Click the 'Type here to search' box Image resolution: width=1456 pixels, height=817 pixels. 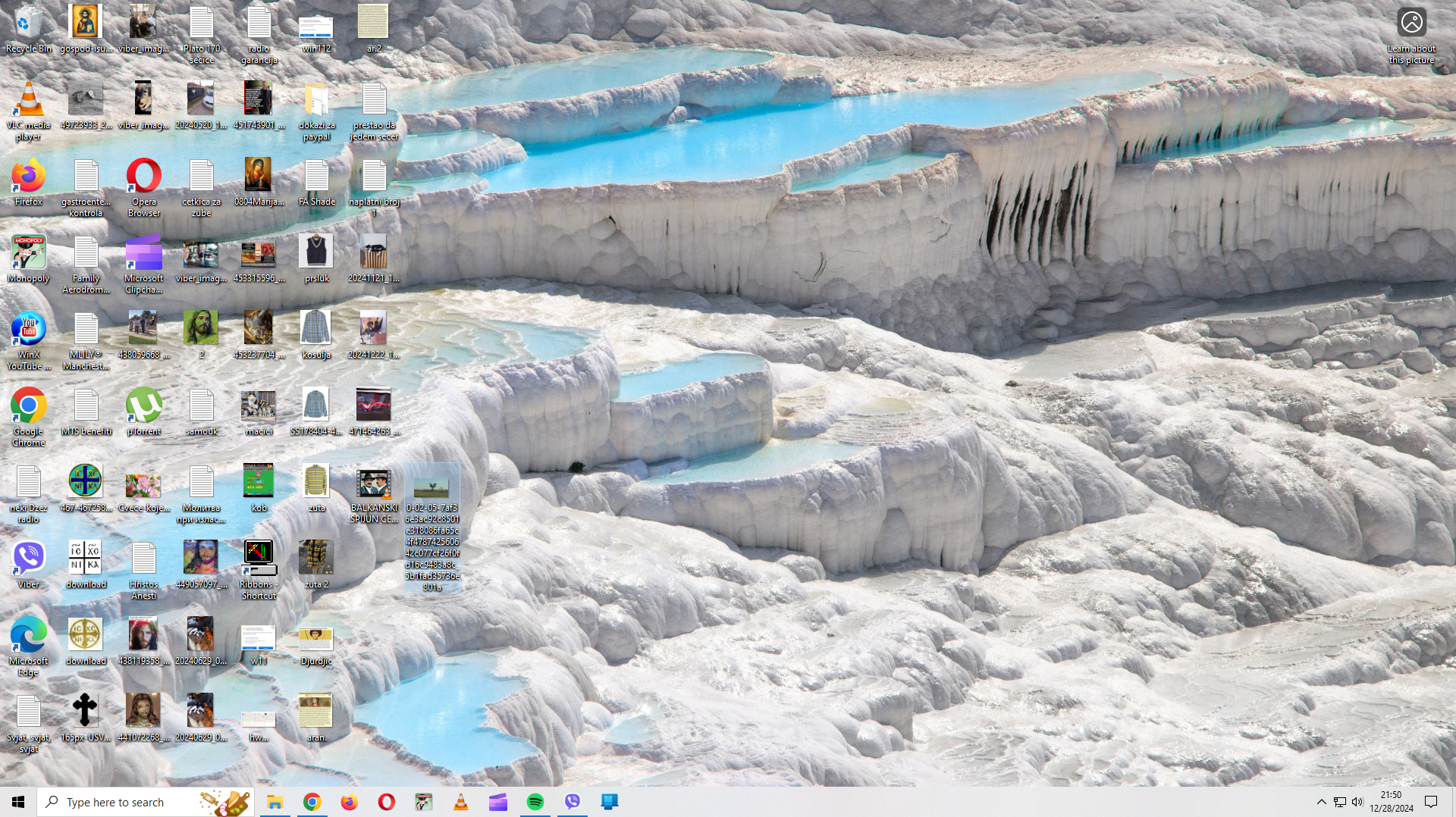146,802
